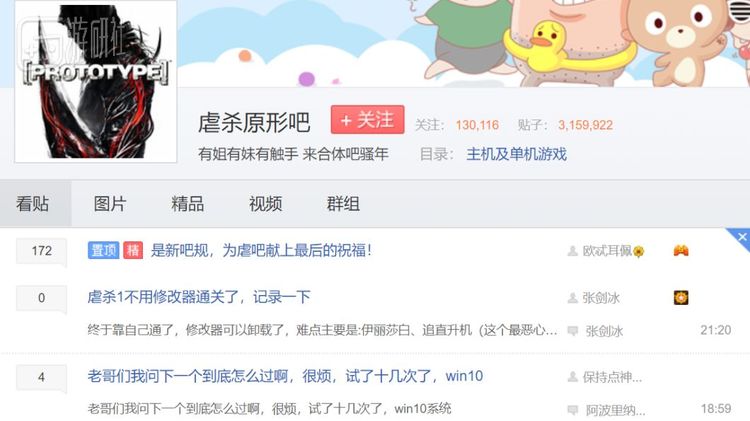The width and height of the screenshot is (750, 421).
Task: Click the orange medal icon beside 欧忒耳佩
Action: [681, 250]
